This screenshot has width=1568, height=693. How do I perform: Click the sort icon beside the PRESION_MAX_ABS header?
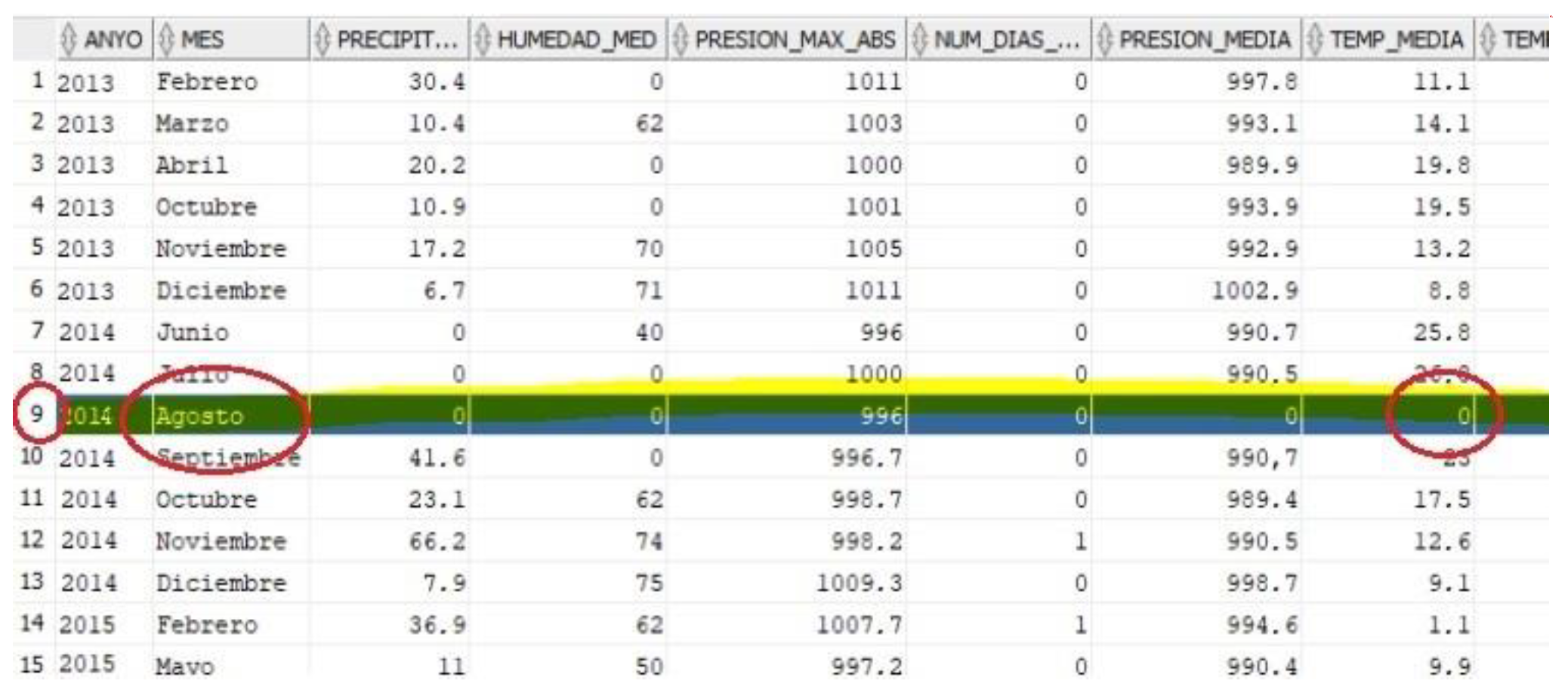click(x=681, y=39)
